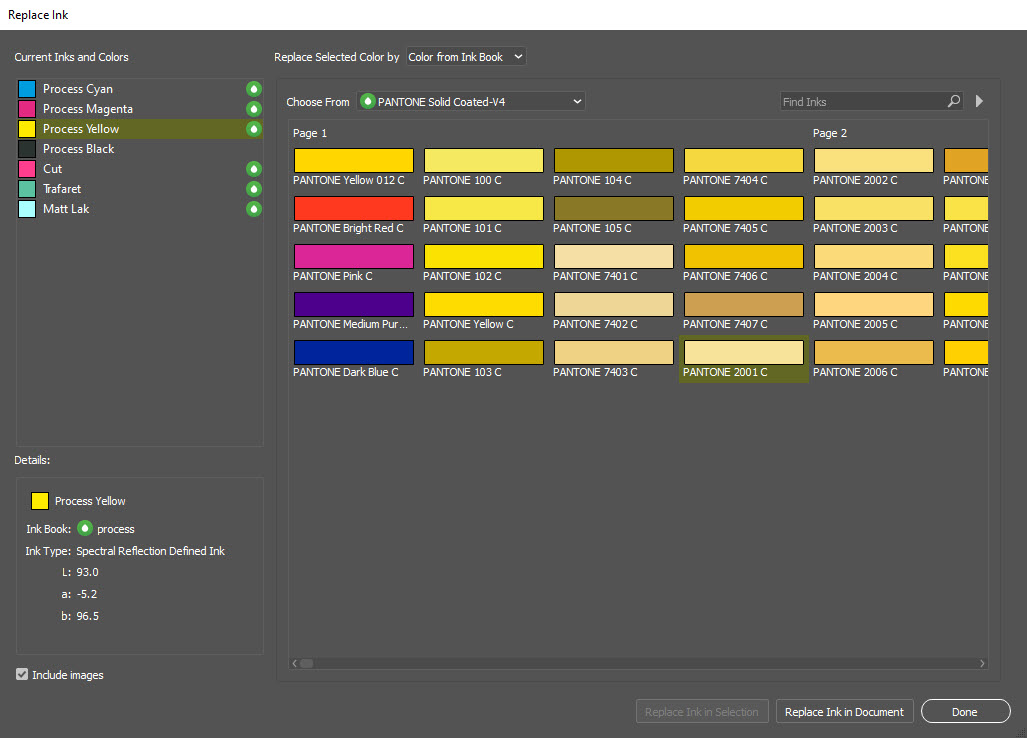The width and height of the screenshot is (1027, 738).
Task: Select the Matt Lak ink row
Action: pos(140,209)
